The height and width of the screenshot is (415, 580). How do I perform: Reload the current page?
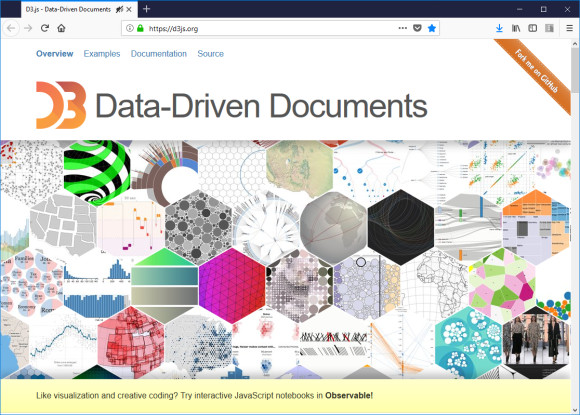45,28
